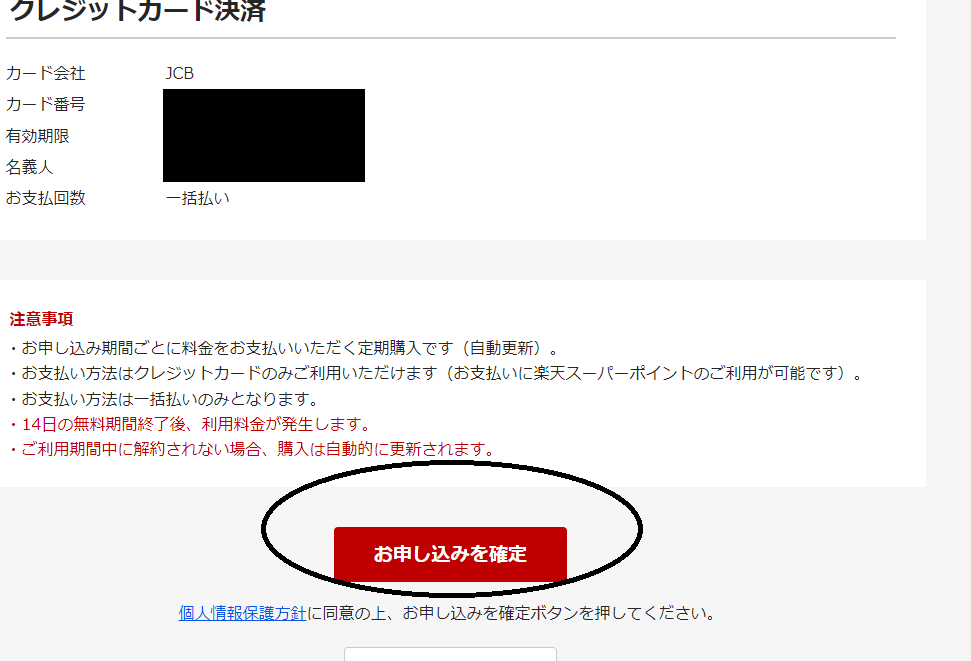This screenshot has height=661, width=971.
Task: Click the white button below the agreement text
Action: click(x=450, y=654)
